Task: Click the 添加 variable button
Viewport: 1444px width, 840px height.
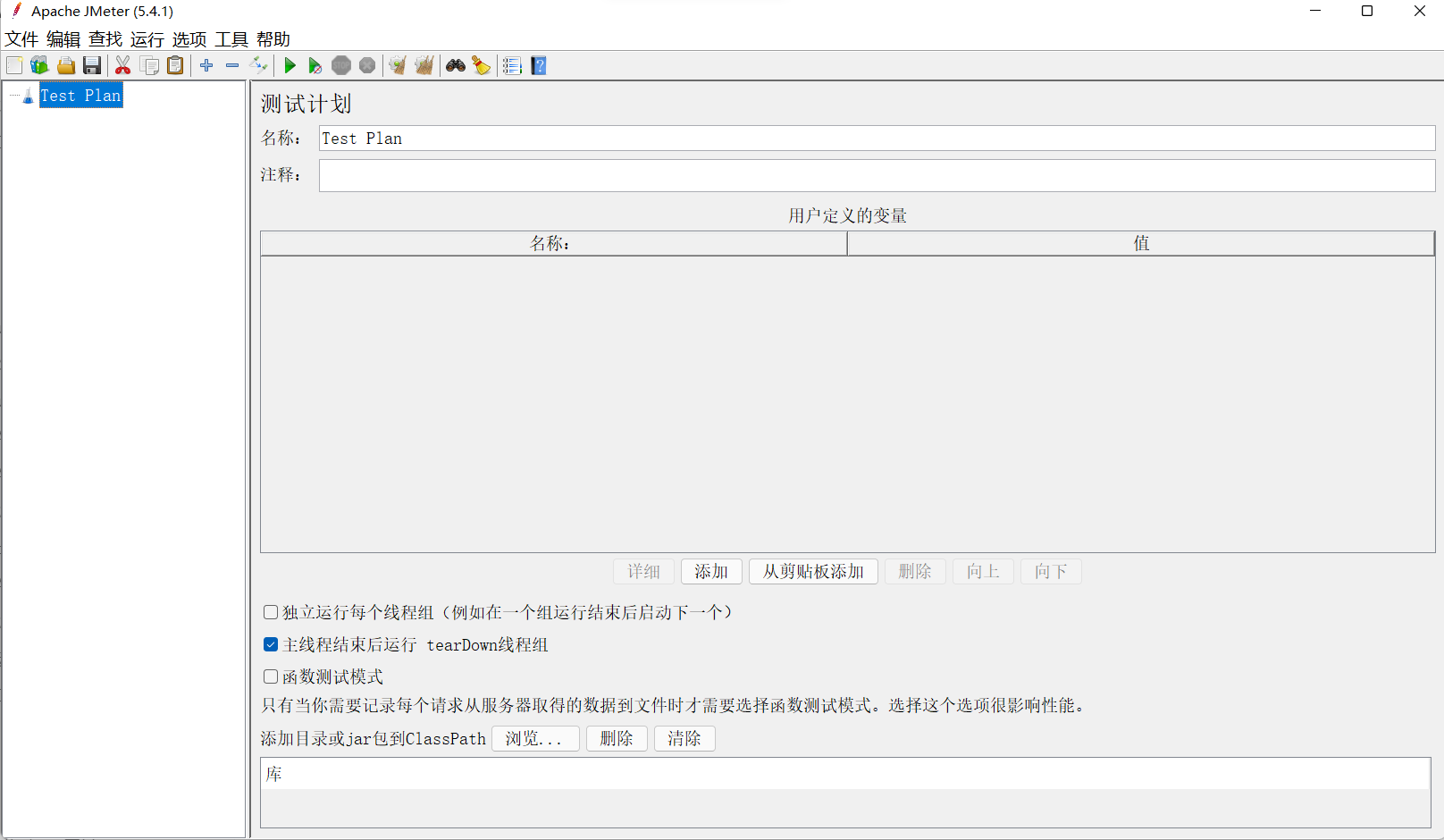Action: coord(711,571)
